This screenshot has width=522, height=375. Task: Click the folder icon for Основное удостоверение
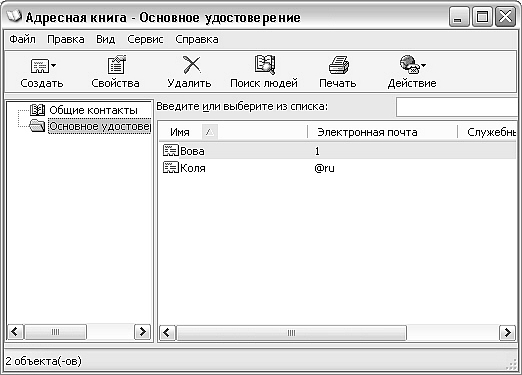(x=37, y=126)
